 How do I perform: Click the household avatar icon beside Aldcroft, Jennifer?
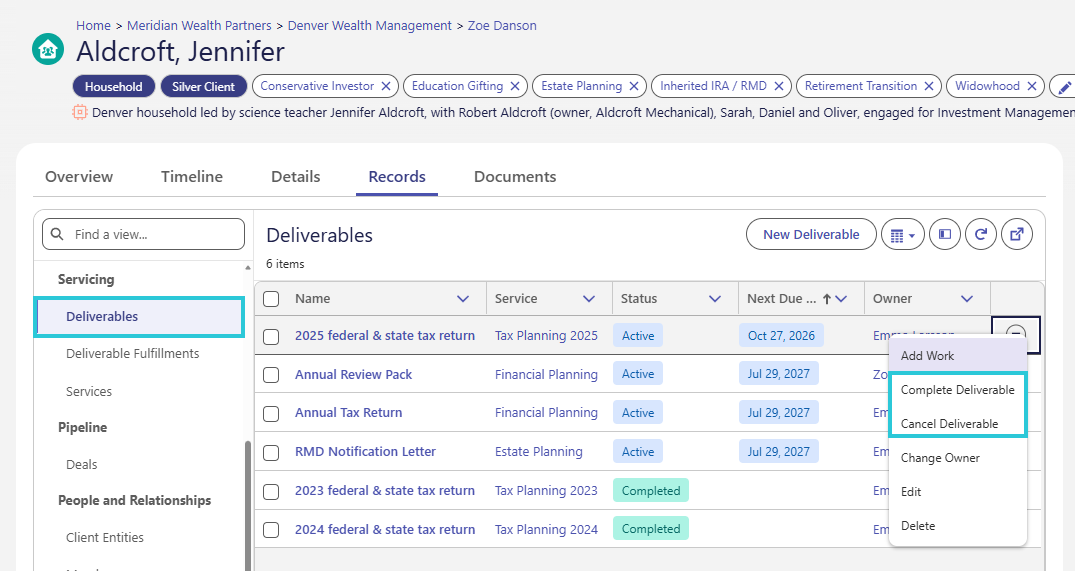48,49
